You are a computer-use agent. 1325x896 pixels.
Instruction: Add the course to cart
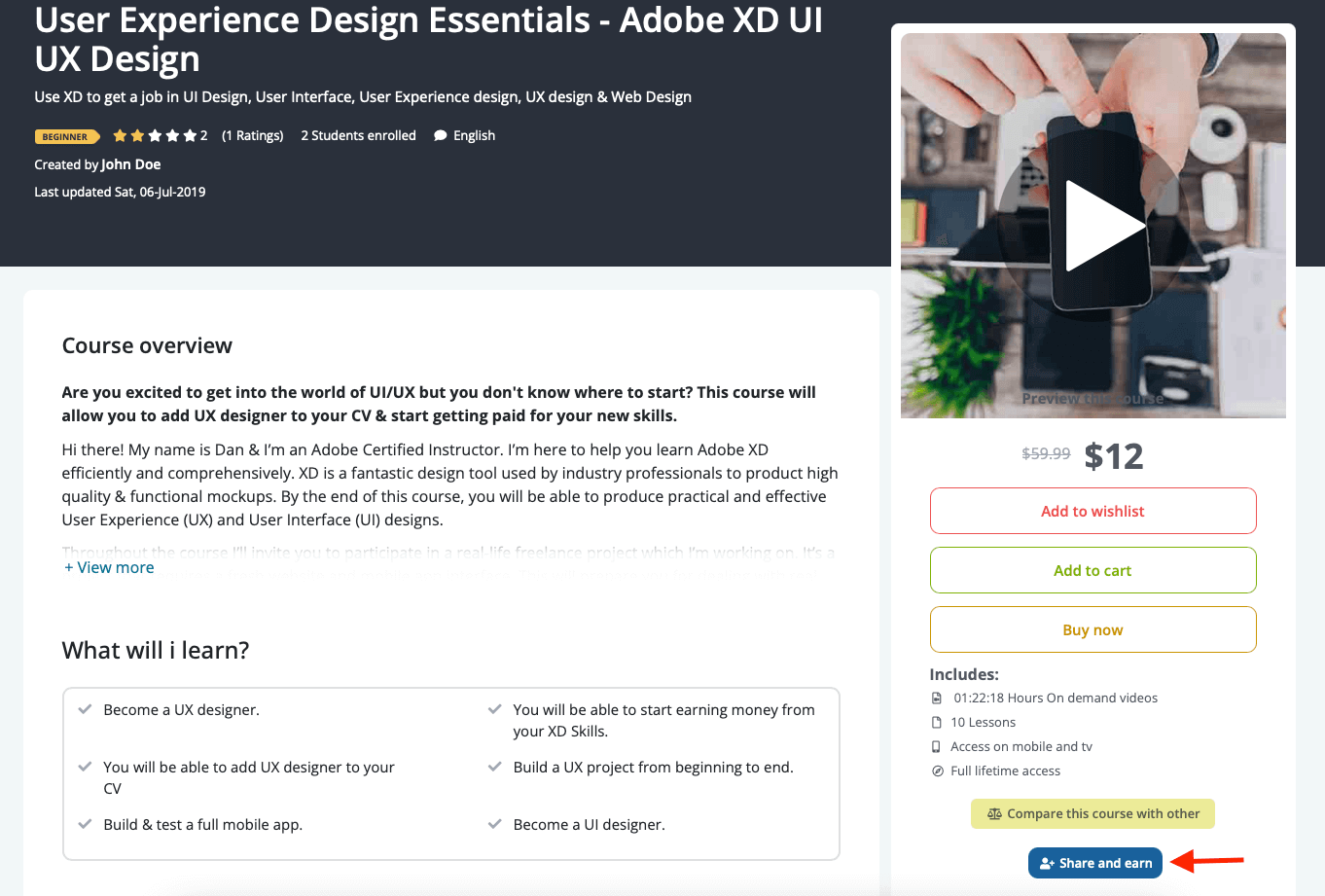click(1092, 570)
